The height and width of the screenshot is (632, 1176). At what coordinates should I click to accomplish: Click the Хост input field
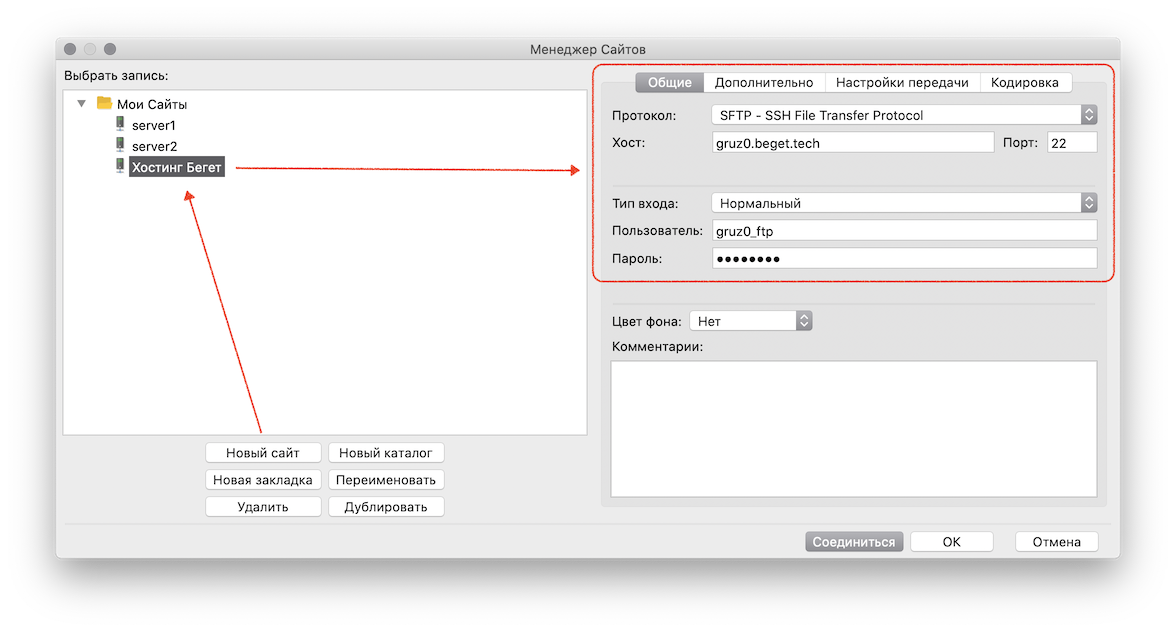(853, 142)
